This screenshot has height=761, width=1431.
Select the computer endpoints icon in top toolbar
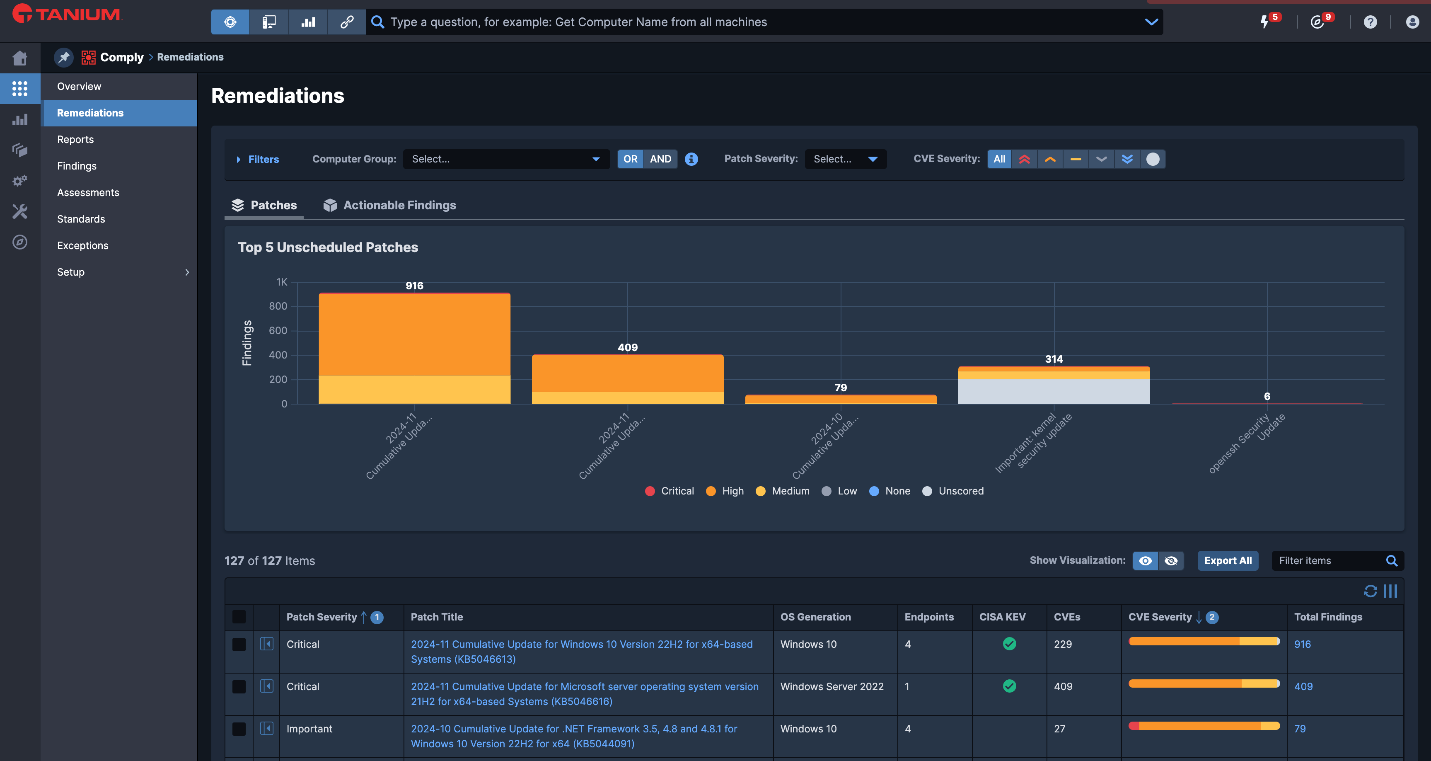click(269, 22)
